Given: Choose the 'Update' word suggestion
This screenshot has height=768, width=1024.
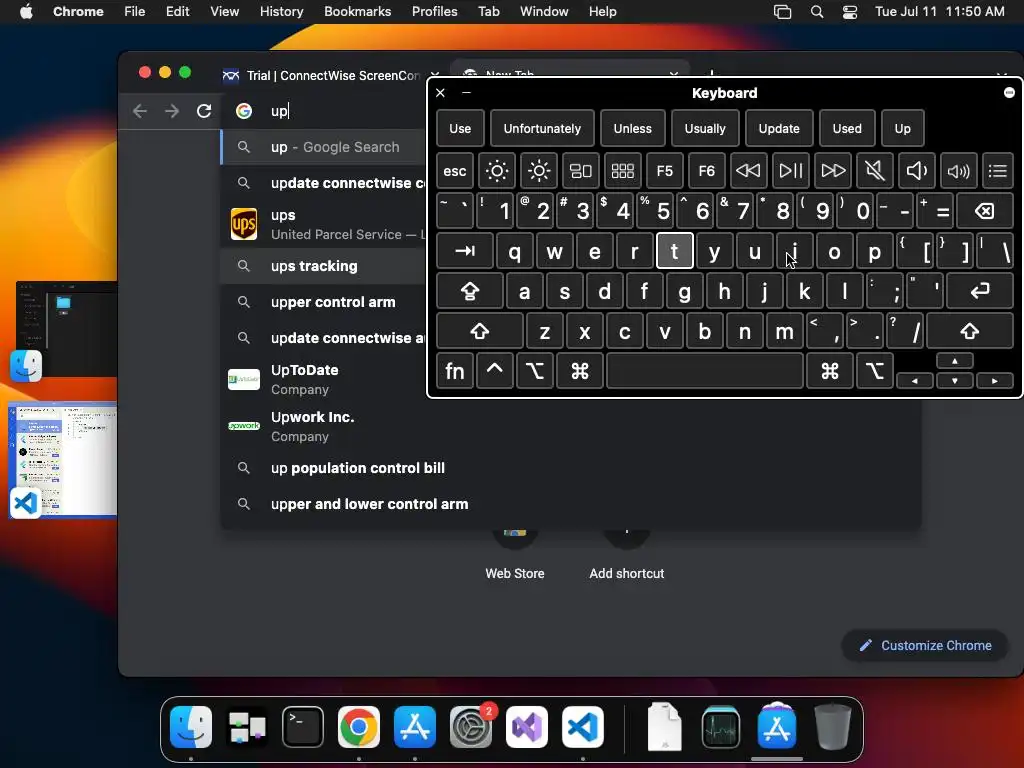Looking at the screenshot, I should click(x=778, y=129).
